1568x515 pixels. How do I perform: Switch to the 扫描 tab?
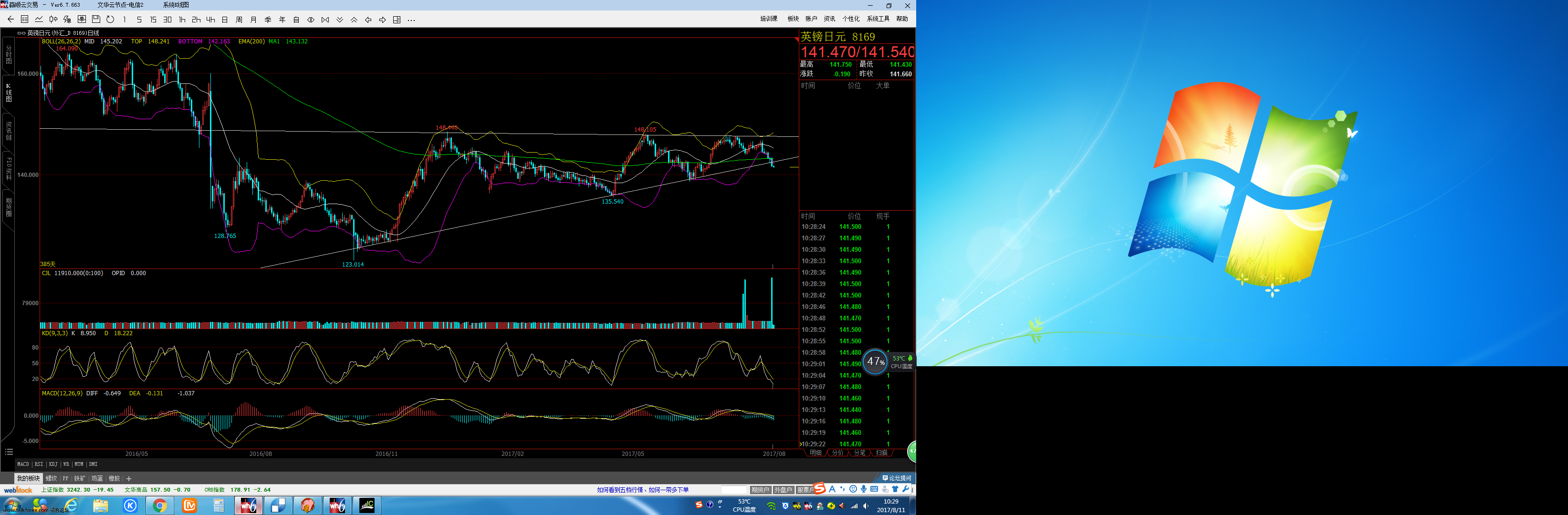click(881, 453)
